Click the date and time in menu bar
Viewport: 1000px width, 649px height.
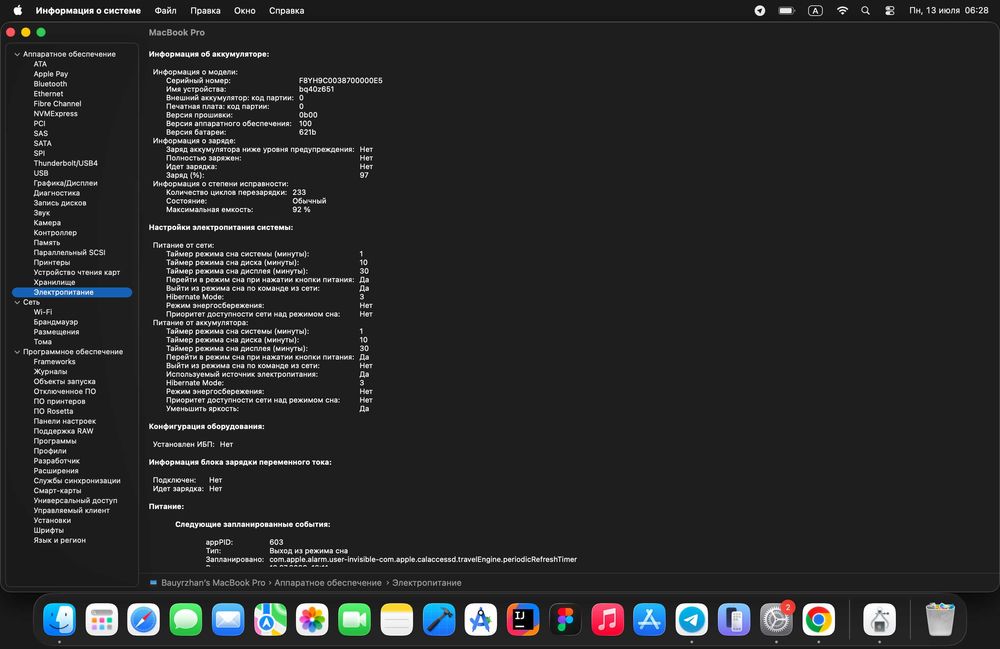point(948,10)
